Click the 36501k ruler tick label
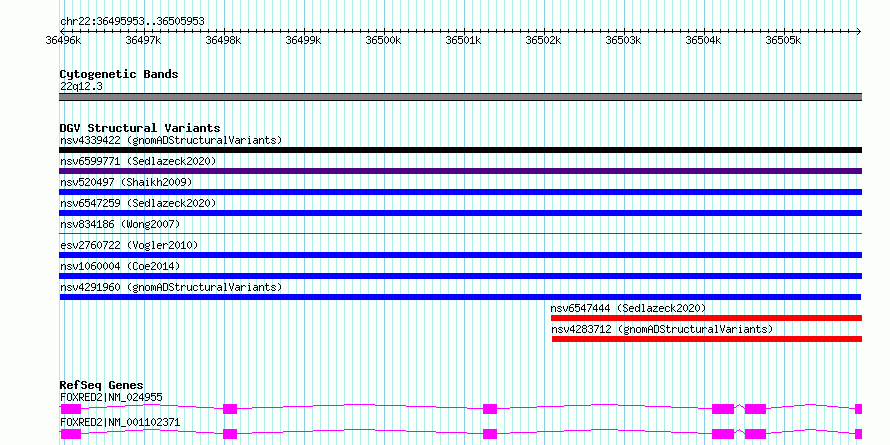Image resolution: width=890 pixels, height=445 pixels. point(464,40)
